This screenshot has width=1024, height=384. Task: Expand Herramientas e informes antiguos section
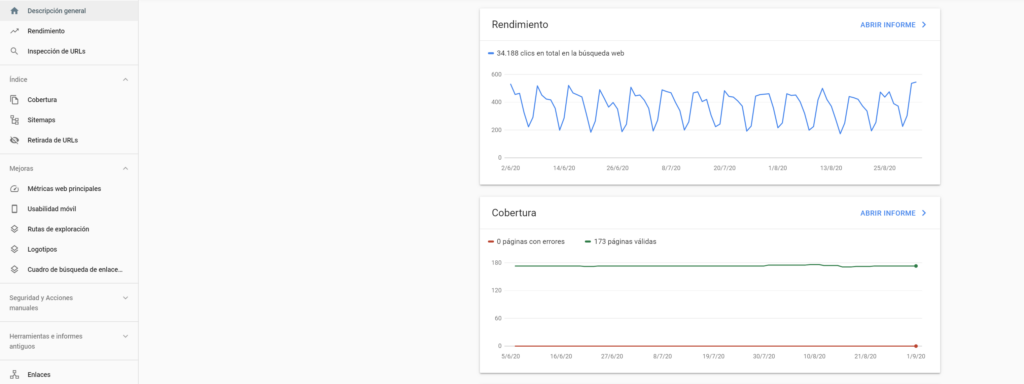[125, 336]
